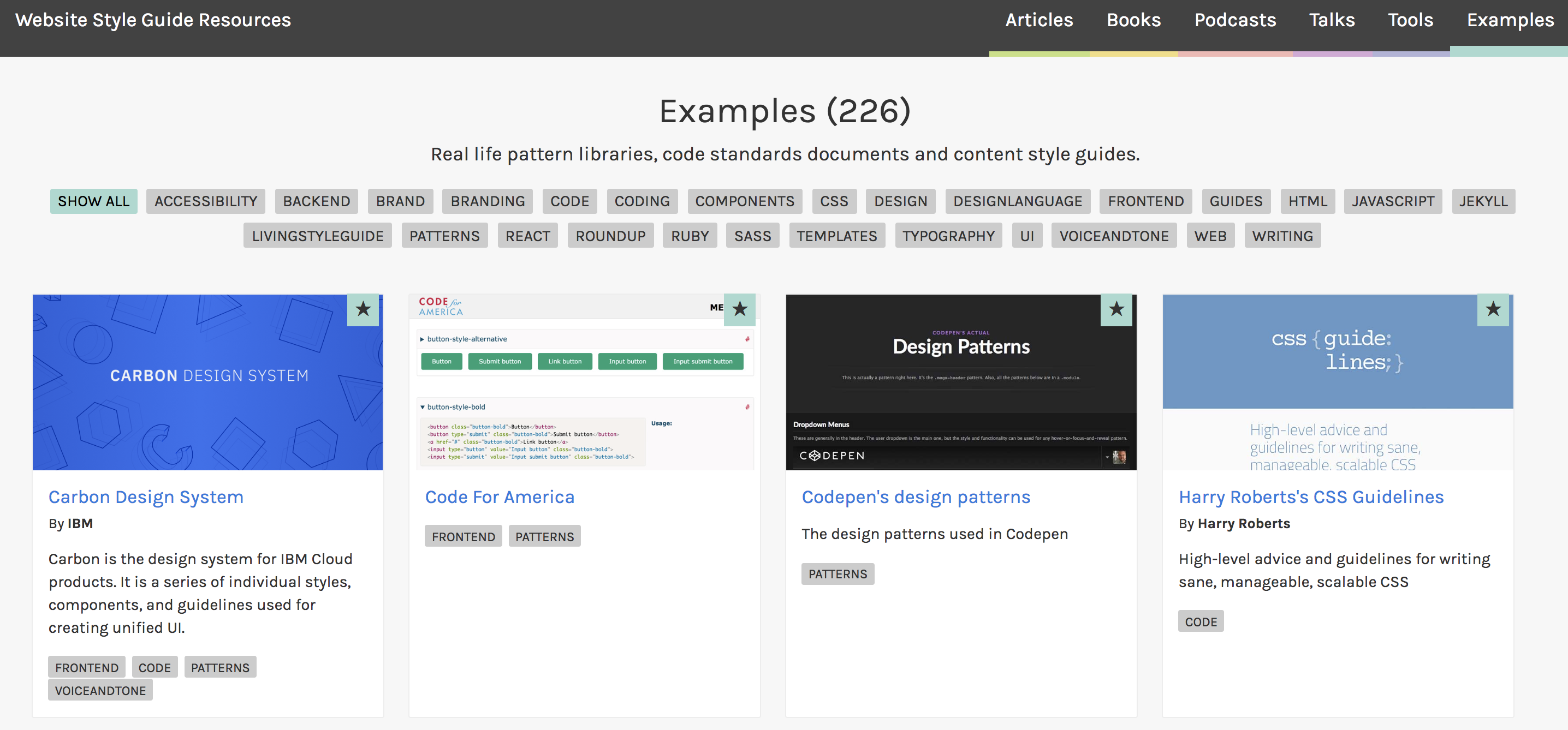Filter examples by DESIGNLANGUAGE

pyautogui.click(x=1018, y=201)
